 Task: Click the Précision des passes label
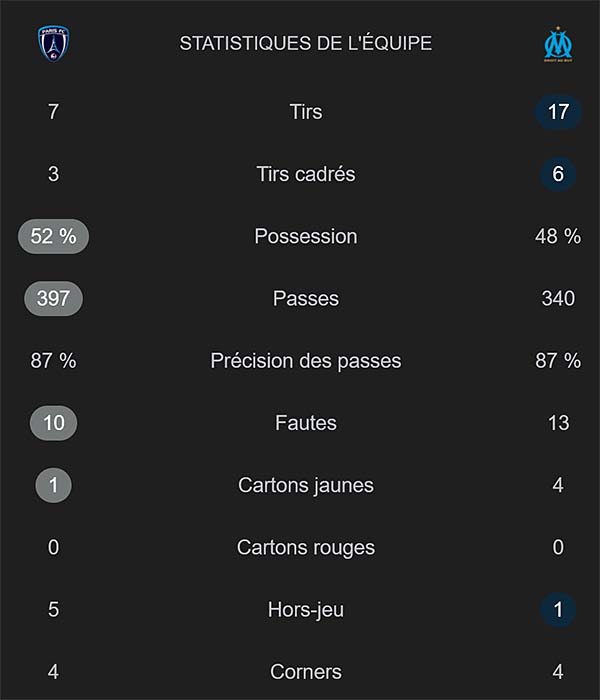pyautogui.click(x=306, y=361)
